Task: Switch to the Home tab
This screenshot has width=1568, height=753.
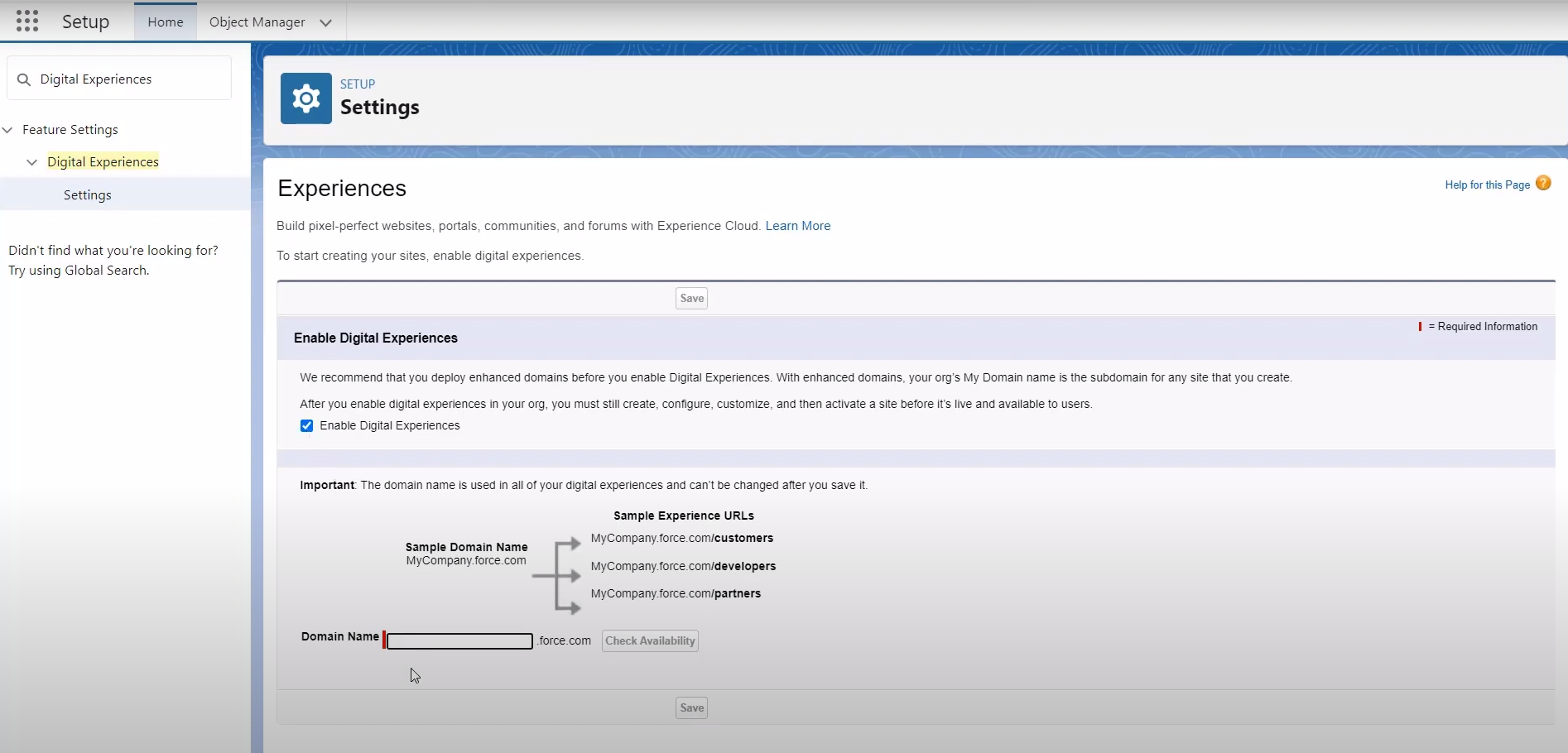Action: click(165, 22)
